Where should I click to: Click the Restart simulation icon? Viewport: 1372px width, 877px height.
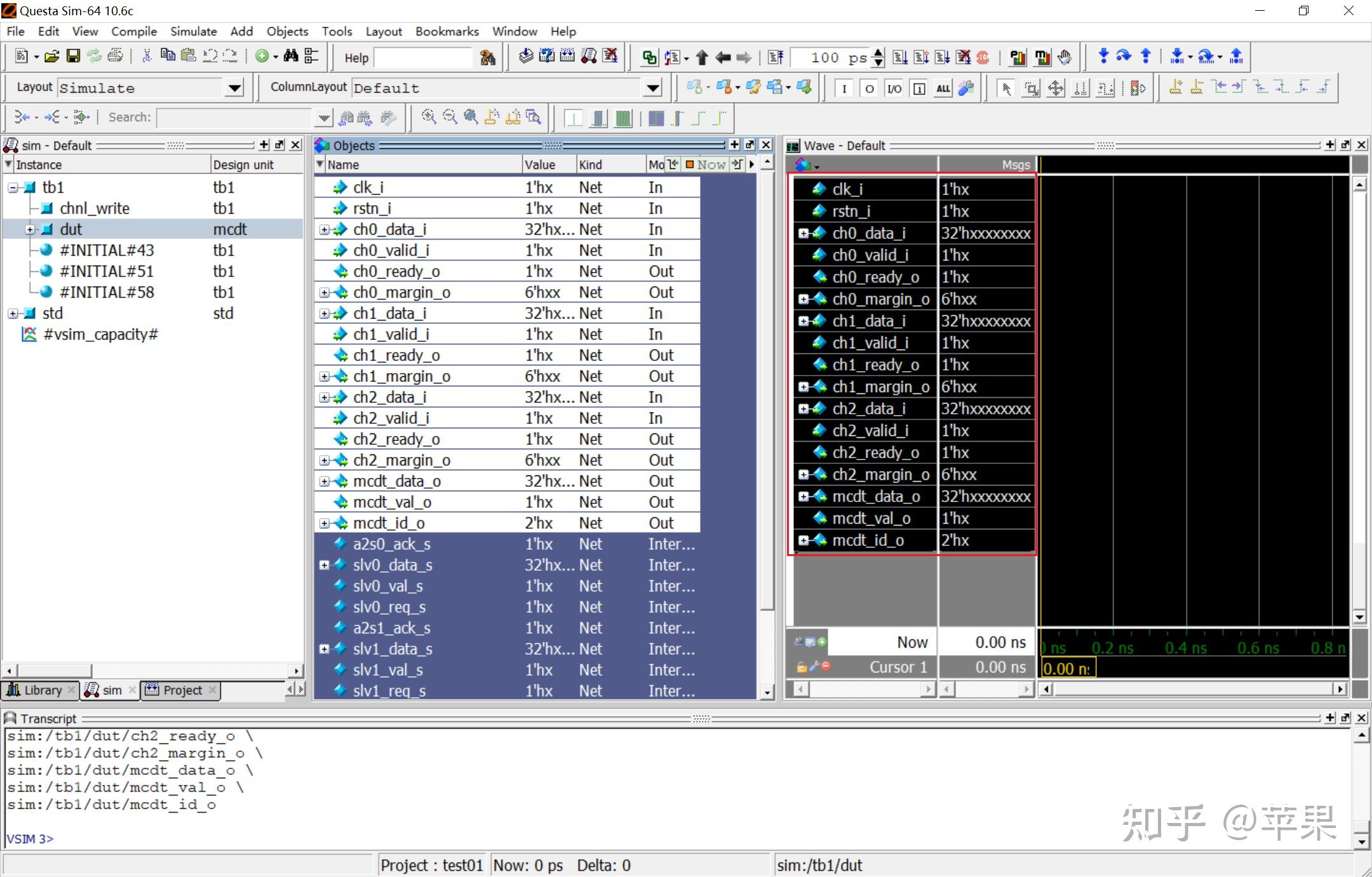click(776, 58)
